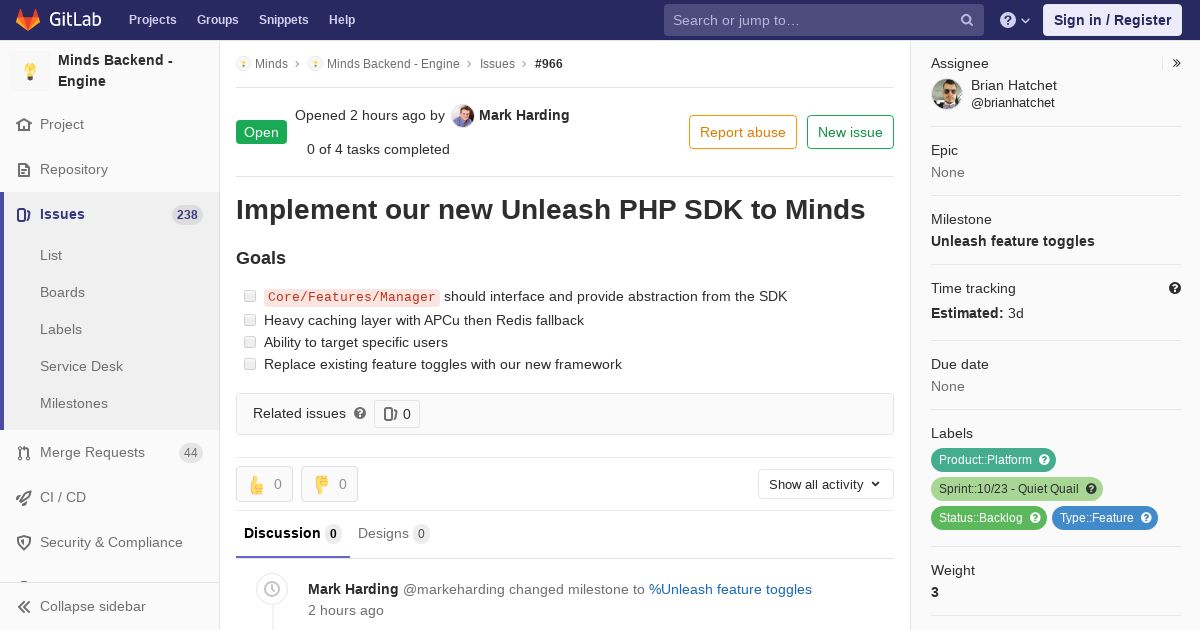Click the GitLab fox logo
Screen dimensions: 1200x630
pyautogui.click(x=28, y=19)
